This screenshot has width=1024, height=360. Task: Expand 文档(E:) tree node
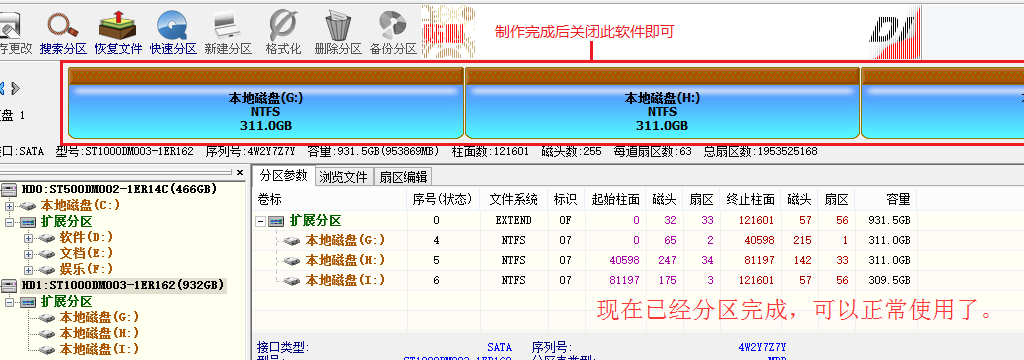28,254
